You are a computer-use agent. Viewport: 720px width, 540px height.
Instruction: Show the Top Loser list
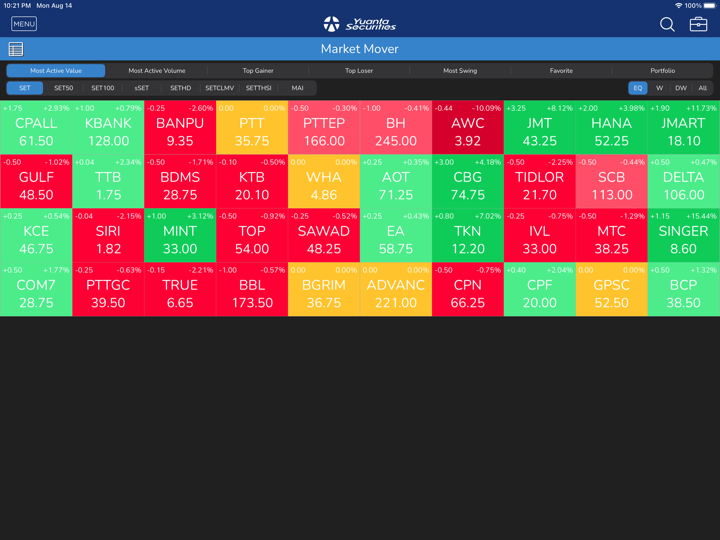tap(359, 71)
